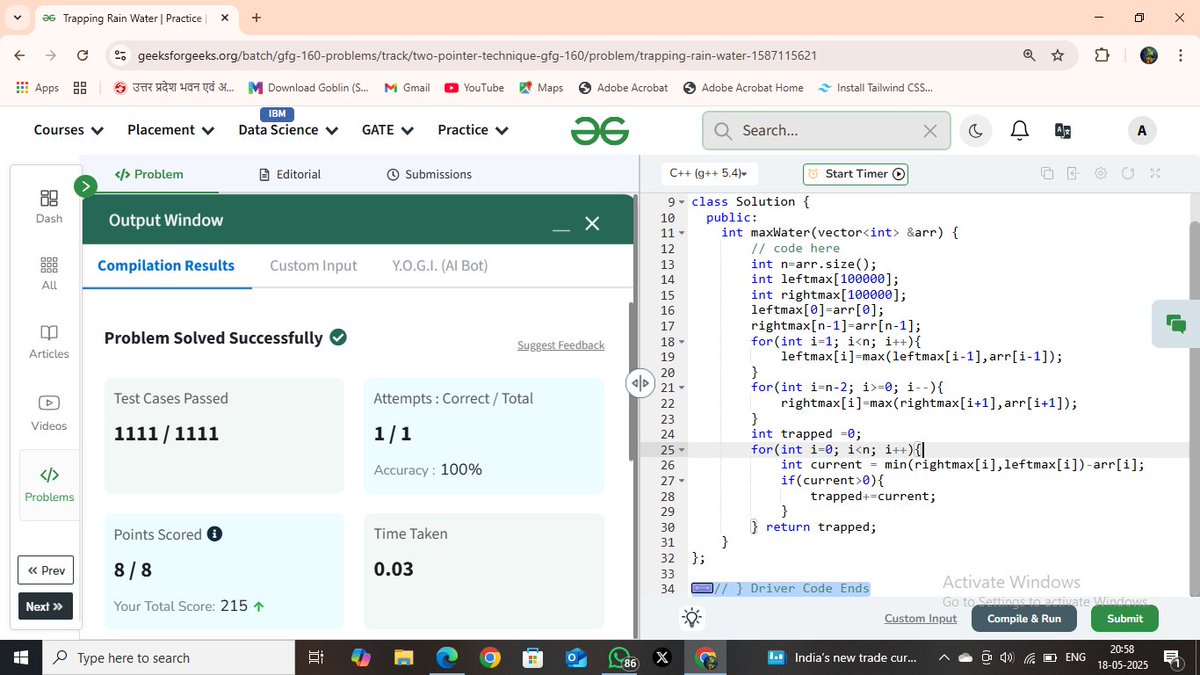Click the green sidebar collapse arrow
This screenshot has height=675, width=1200.
(x=85, y=185)
